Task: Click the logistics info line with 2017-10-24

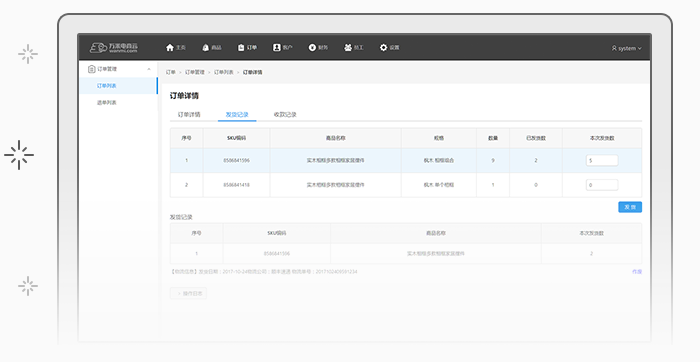Action: click(264, 271)
